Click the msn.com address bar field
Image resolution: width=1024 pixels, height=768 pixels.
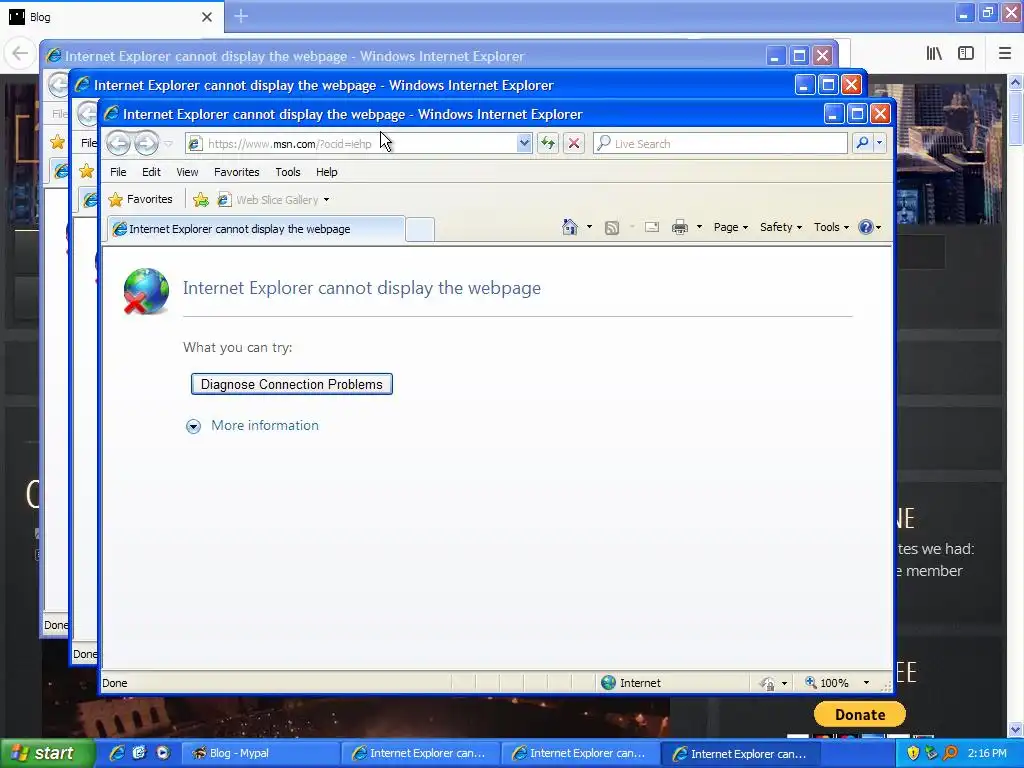click(358, 144)
